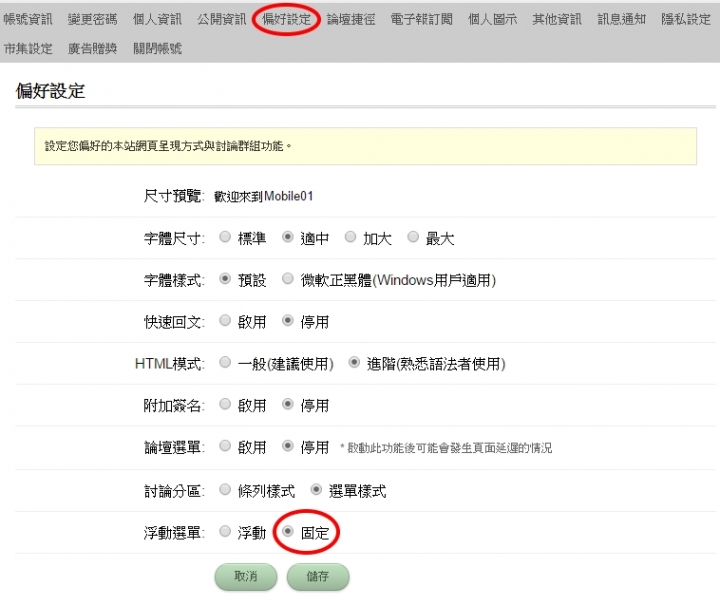
Task: Choose 浮動 floating menu radio
Action: click(x=225, y=532)
